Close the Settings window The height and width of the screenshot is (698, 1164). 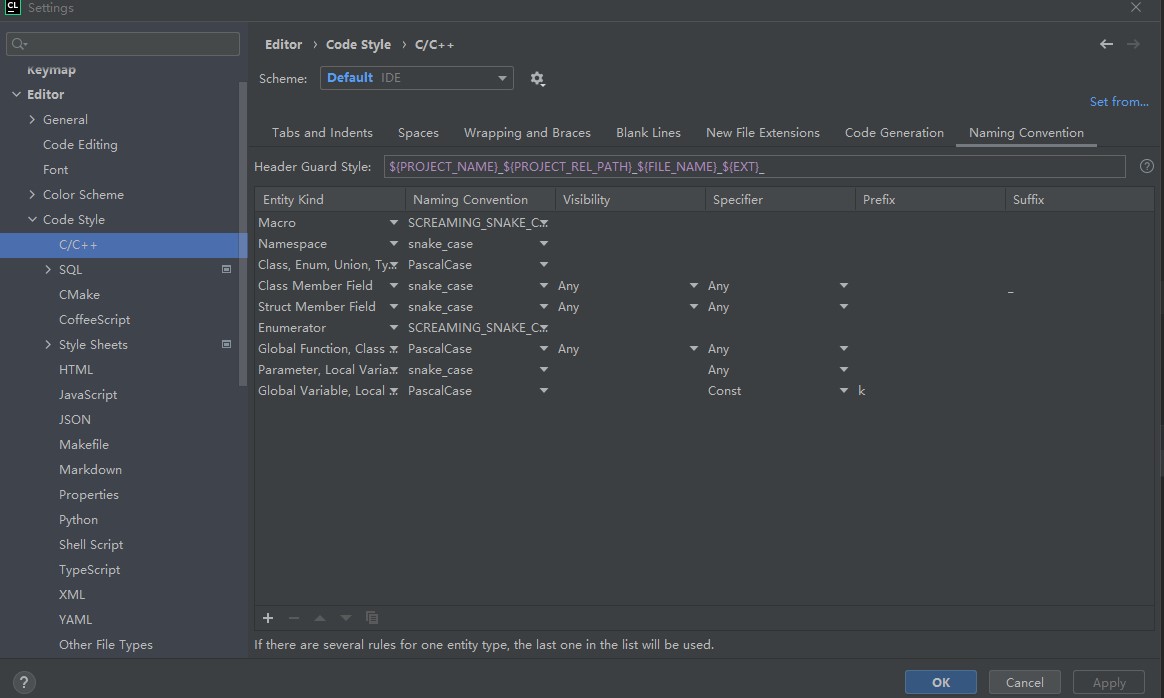pyautogui.click(x=1136, y=7)
